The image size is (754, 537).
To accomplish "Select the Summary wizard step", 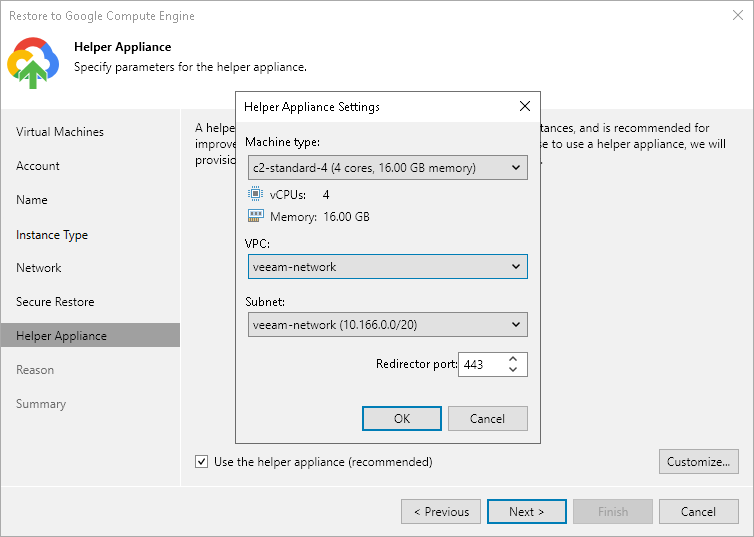I will pyautogui.click(x=41, y=404).
